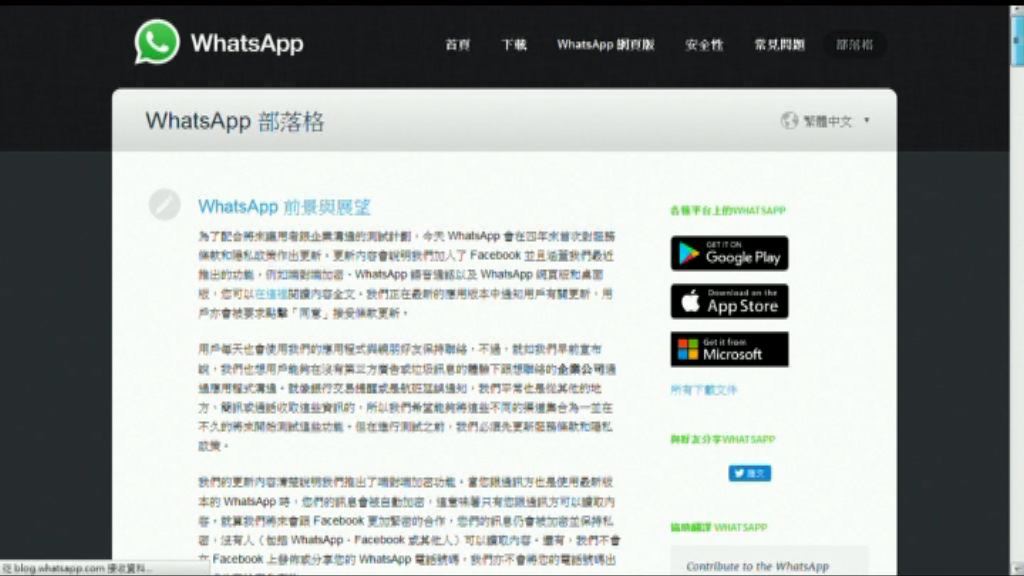Click the pencil icon beside the post title

[x=164, y=204]
